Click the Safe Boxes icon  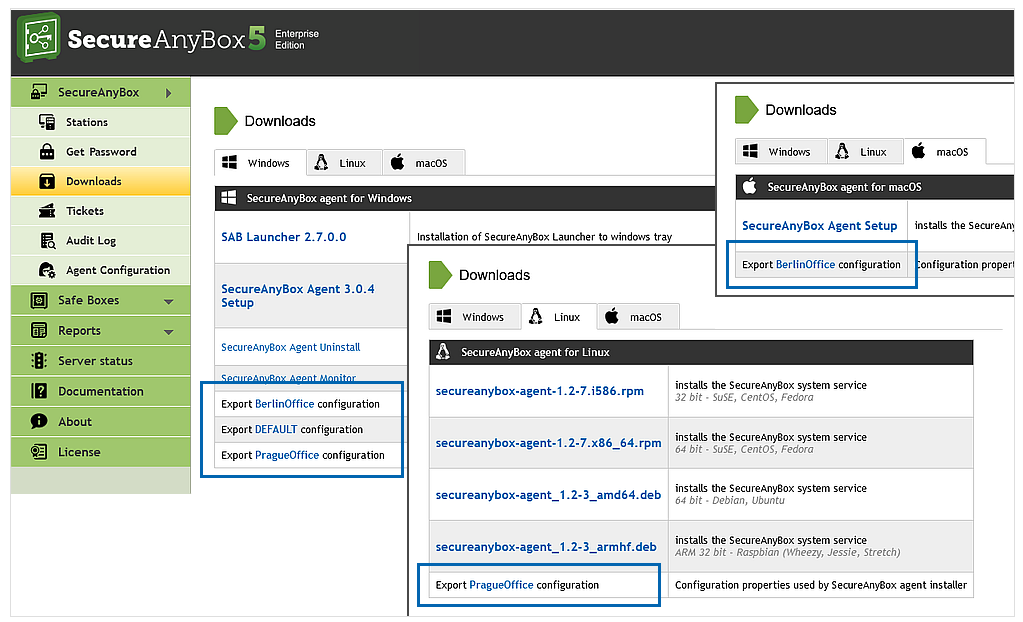pos(39,300)
